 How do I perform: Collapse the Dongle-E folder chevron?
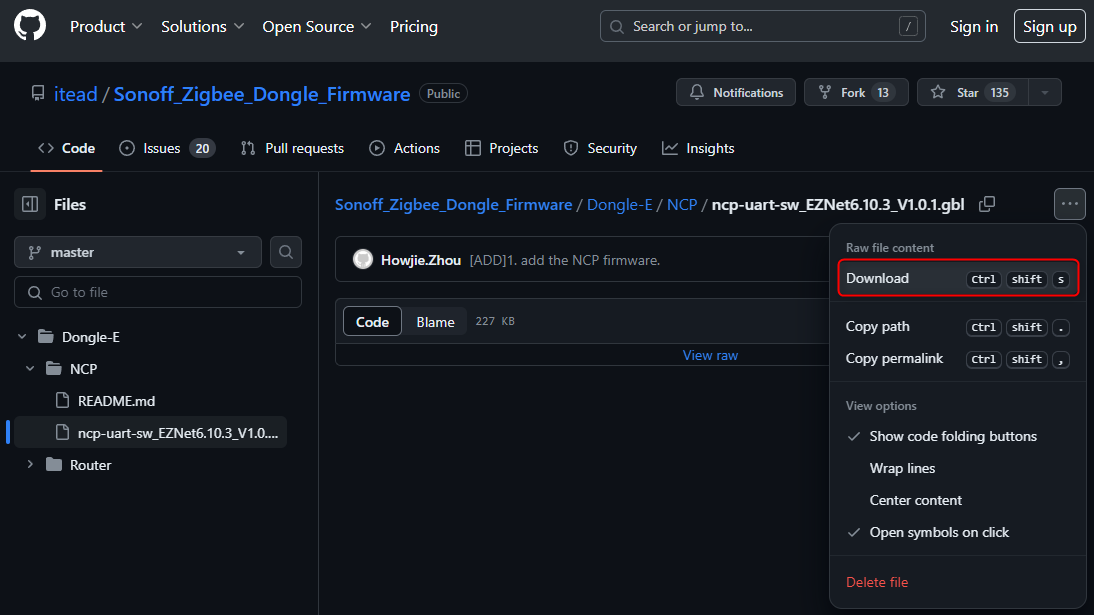[x=22, y=336]
